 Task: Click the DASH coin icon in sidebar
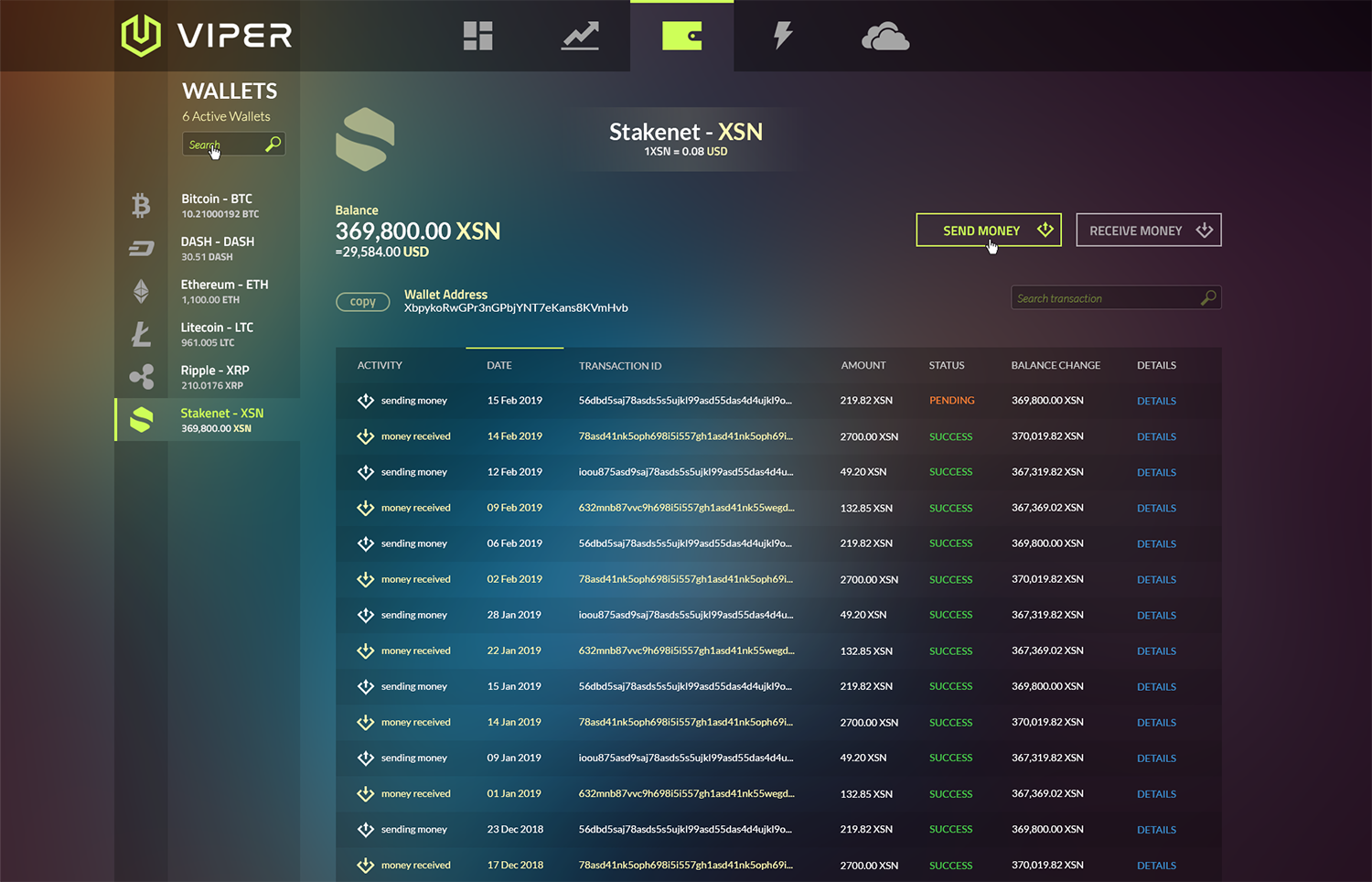(x=141, y=248)
